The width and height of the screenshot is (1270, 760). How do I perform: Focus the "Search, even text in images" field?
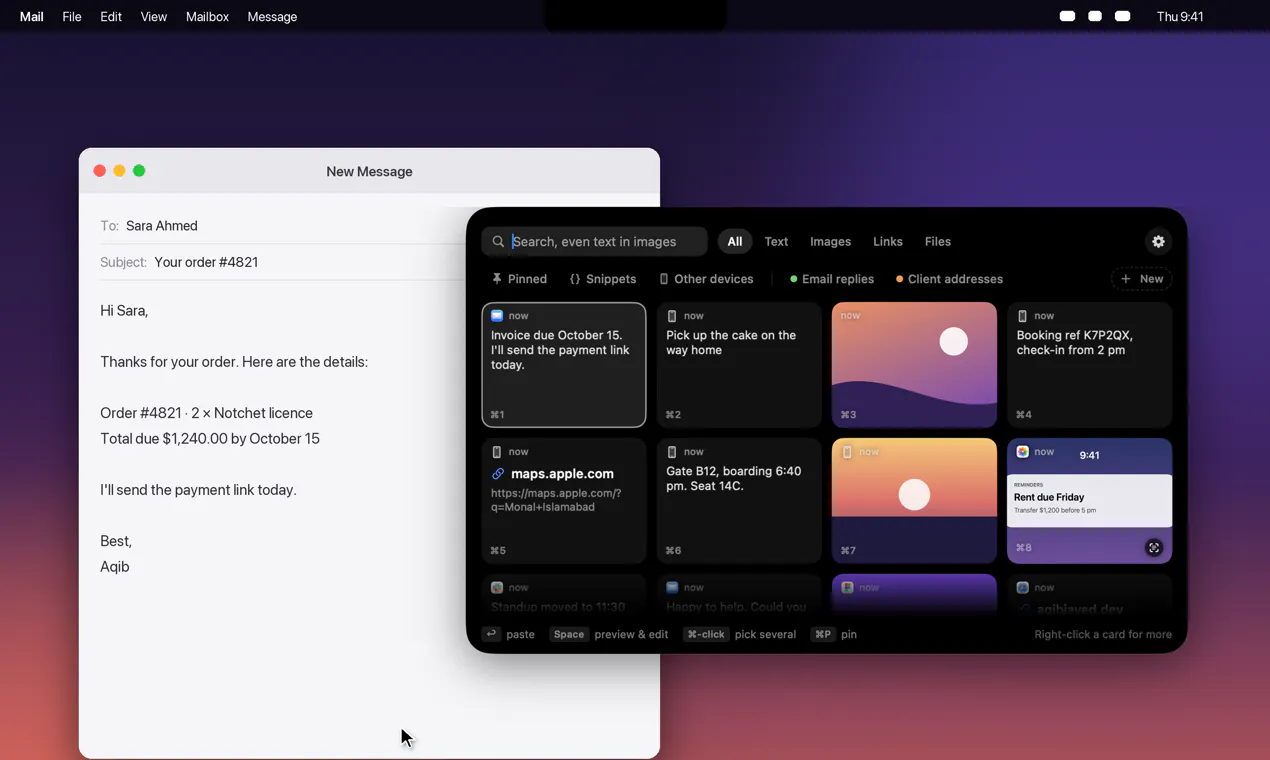595,241
